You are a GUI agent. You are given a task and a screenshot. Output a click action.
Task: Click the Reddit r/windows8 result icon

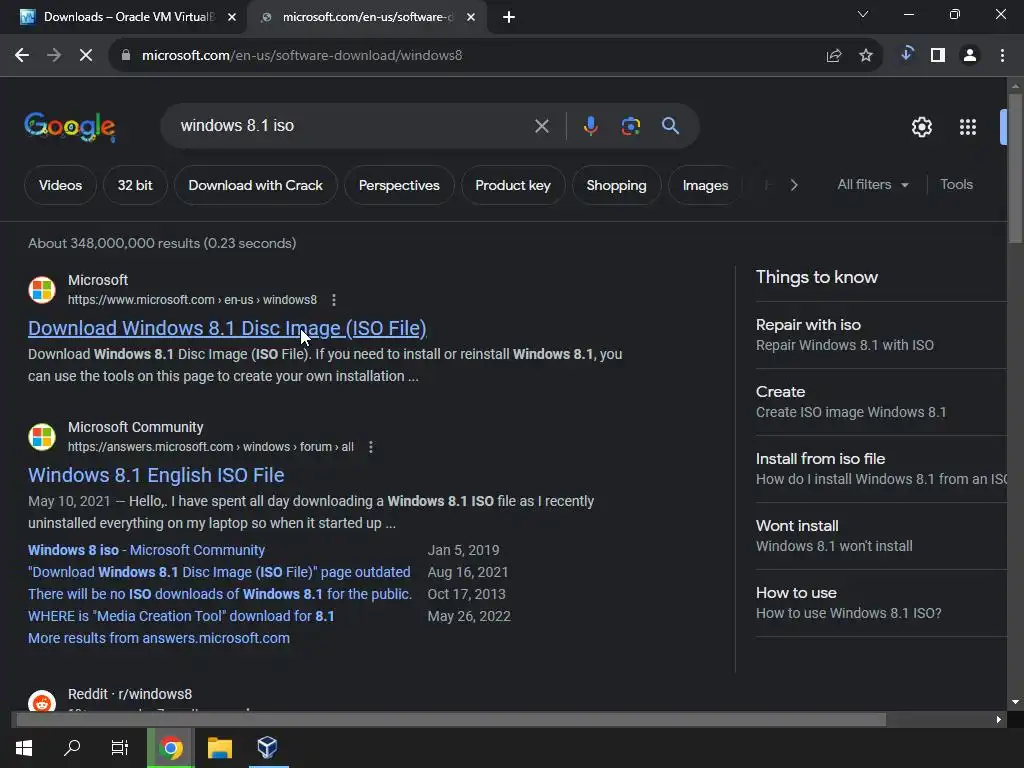[42, 703]
